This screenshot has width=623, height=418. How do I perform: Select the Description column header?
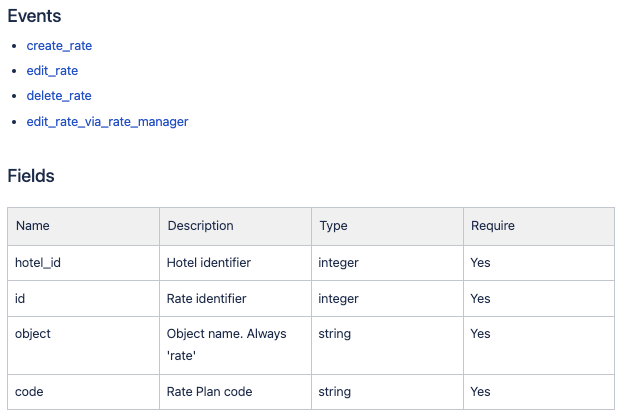(235, 226)
